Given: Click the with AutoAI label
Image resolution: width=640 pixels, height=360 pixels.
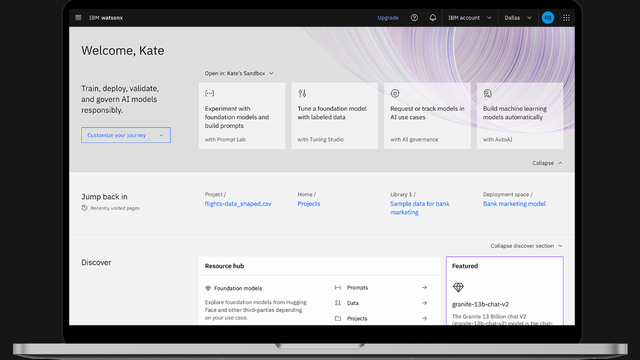Looking at the screenshot, I should pyautogui.click(x=498, y=140).
